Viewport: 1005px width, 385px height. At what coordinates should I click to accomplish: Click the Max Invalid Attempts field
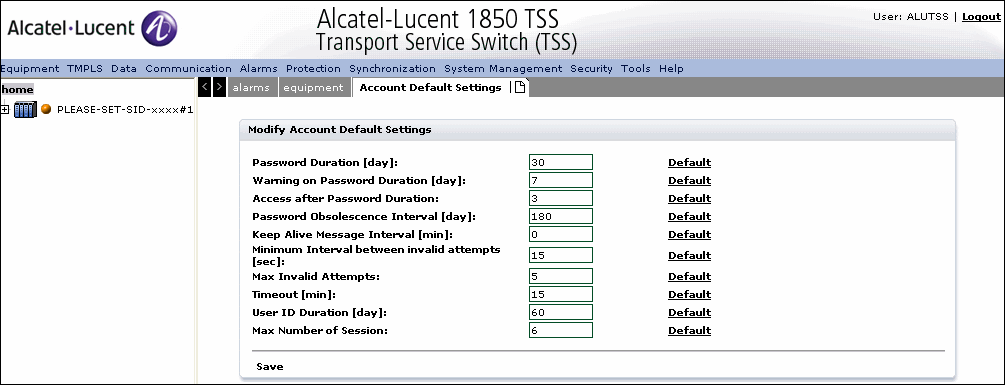561,276
